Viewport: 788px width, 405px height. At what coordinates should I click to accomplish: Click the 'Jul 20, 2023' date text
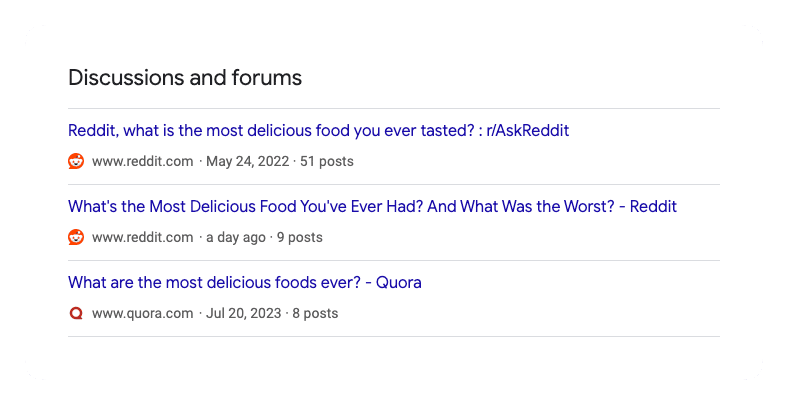(x=241, y=313)
